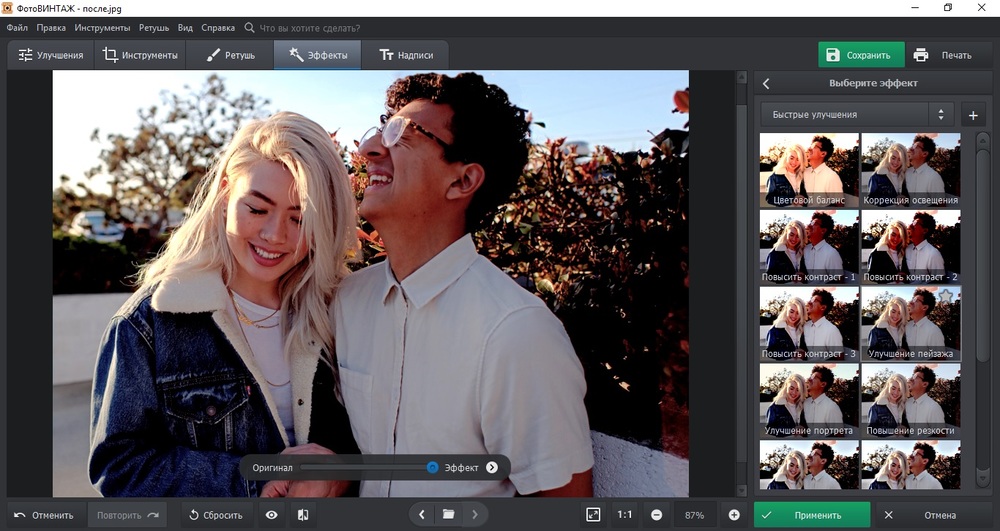Viewport: 1000px width, 531px height.
Task: Open the Вид menu
Action: (185, 28)
